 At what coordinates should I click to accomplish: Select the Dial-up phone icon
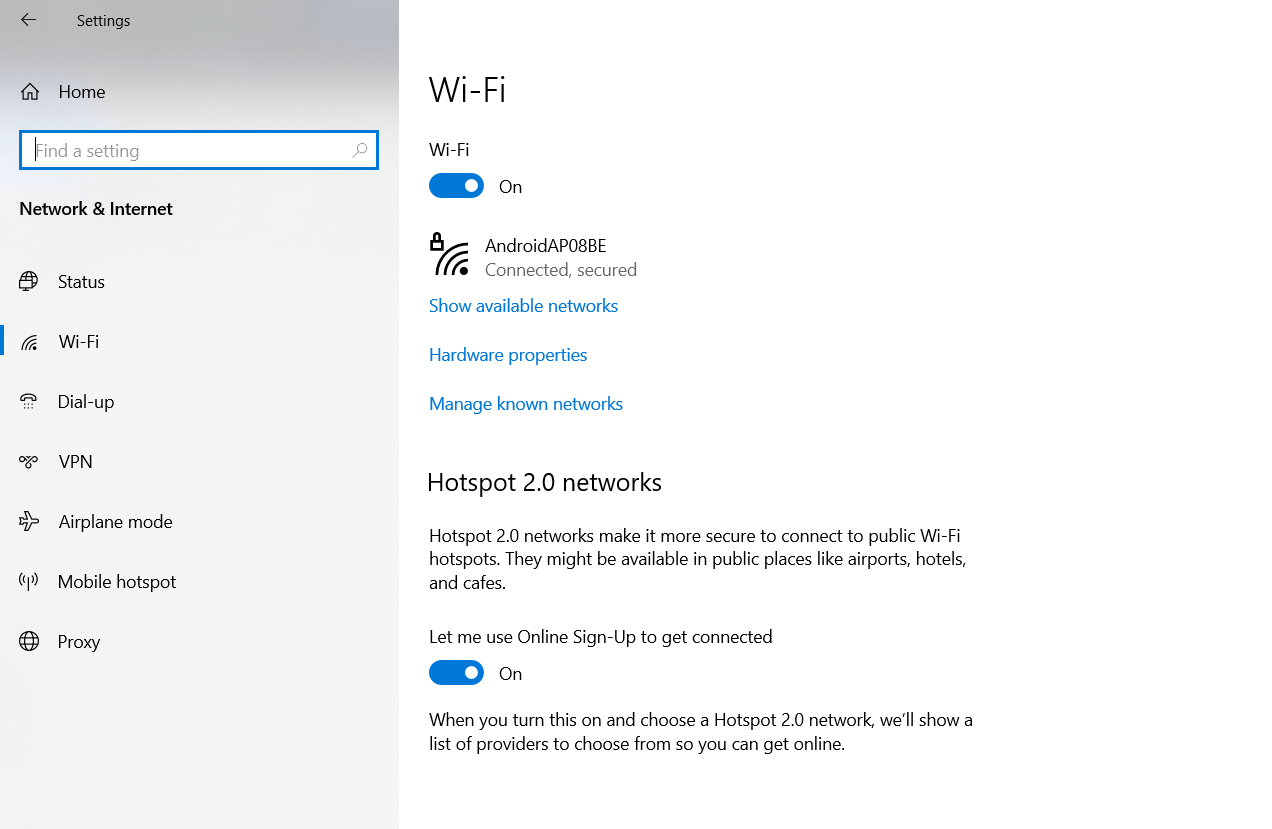(x=29, y=401)
